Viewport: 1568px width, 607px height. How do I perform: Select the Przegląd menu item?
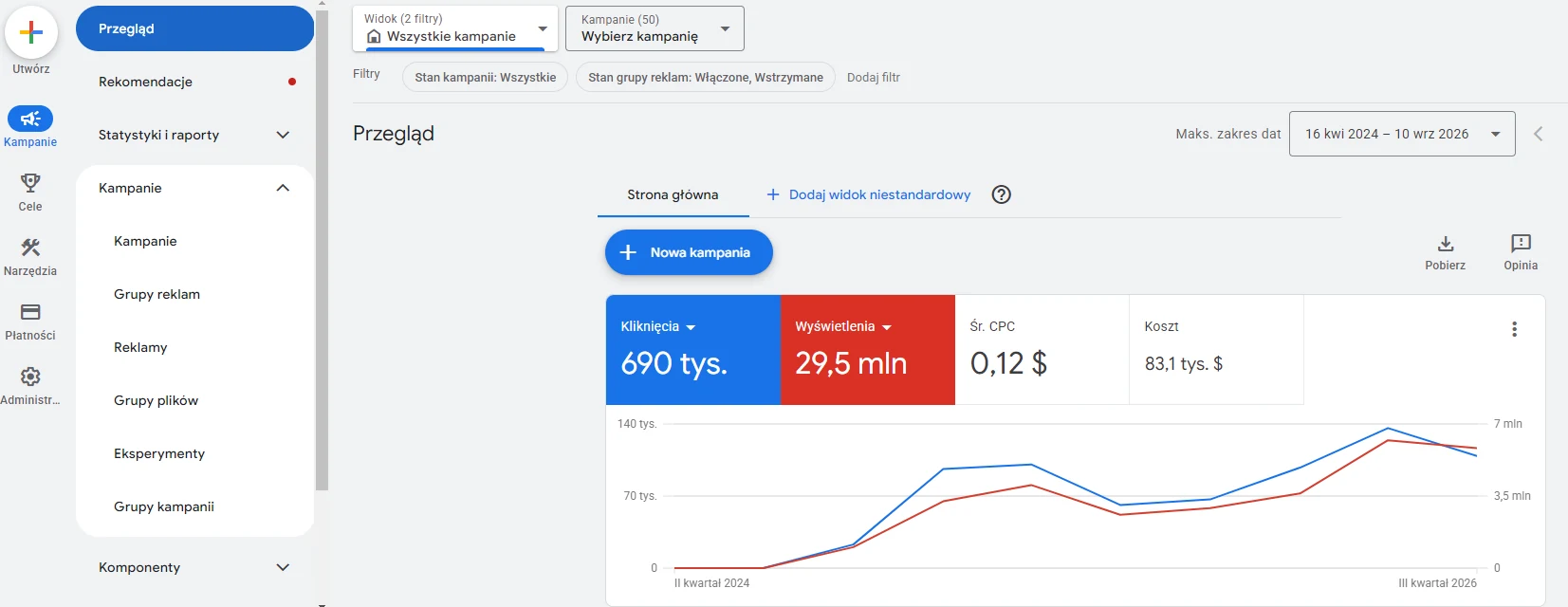click(194, 28)
